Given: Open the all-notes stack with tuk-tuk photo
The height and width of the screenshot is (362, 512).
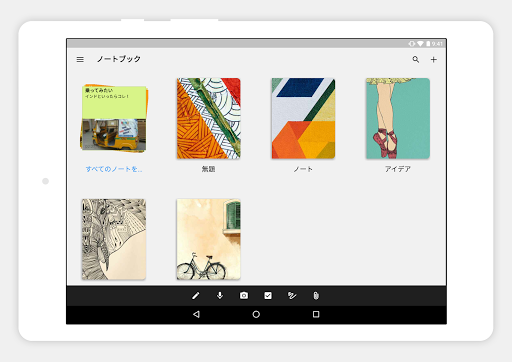Looking at the screenshot, I should pos(114,118).
